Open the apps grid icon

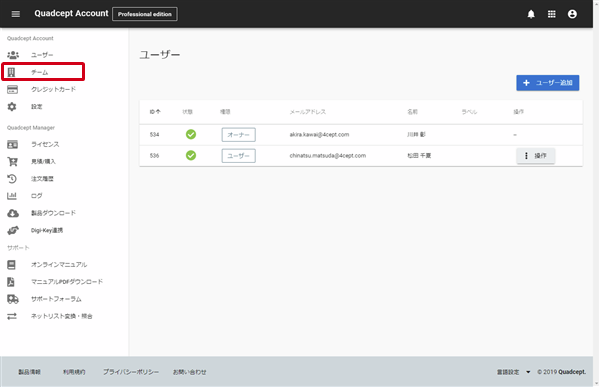point(551,14)
